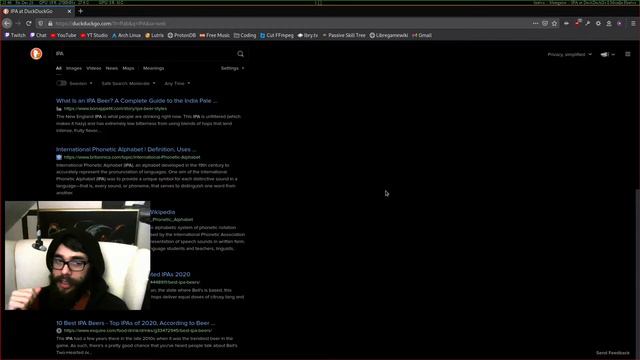Screen dimensions: 640x360
Task: Switch to the Images tab
Action: pos(74,69)
